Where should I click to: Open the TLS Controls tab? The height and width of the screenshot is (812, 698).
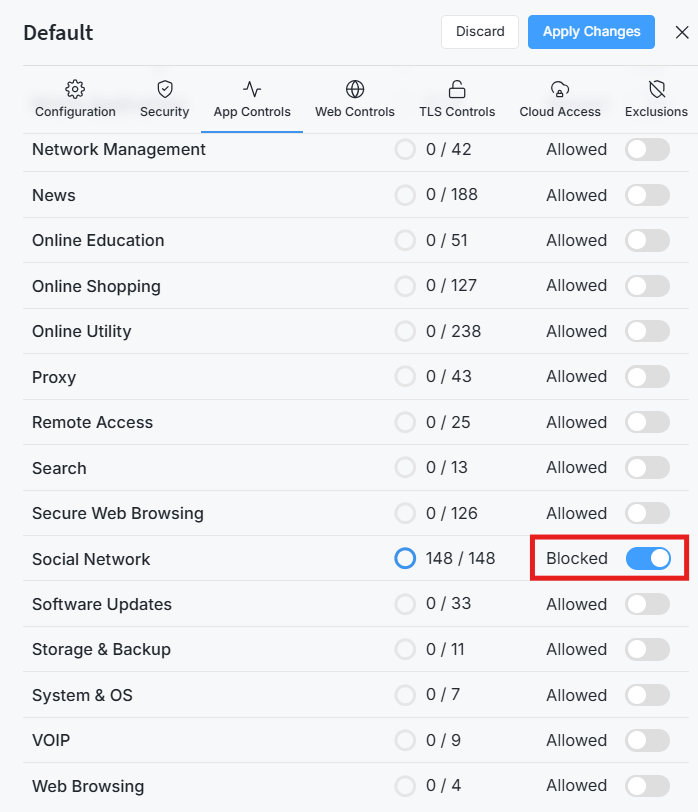tap(457, 99)
